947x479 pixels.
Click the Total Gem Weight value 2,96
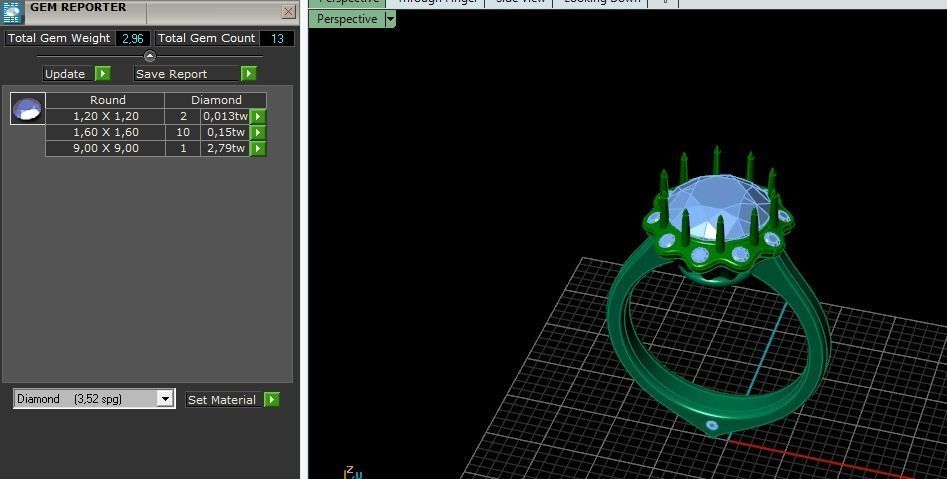click(x=132, y=38)
